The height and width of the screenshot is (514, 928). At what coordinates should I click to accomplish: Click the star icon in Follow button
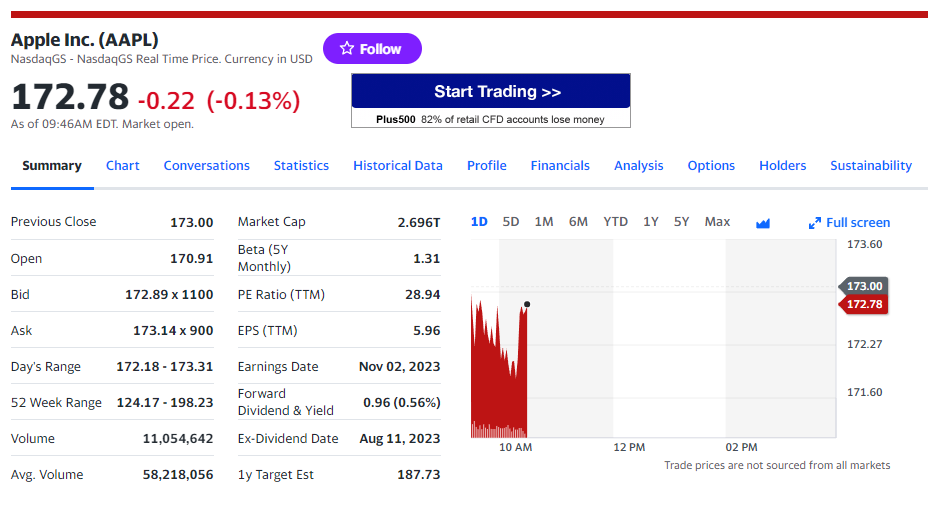point(347,49)
